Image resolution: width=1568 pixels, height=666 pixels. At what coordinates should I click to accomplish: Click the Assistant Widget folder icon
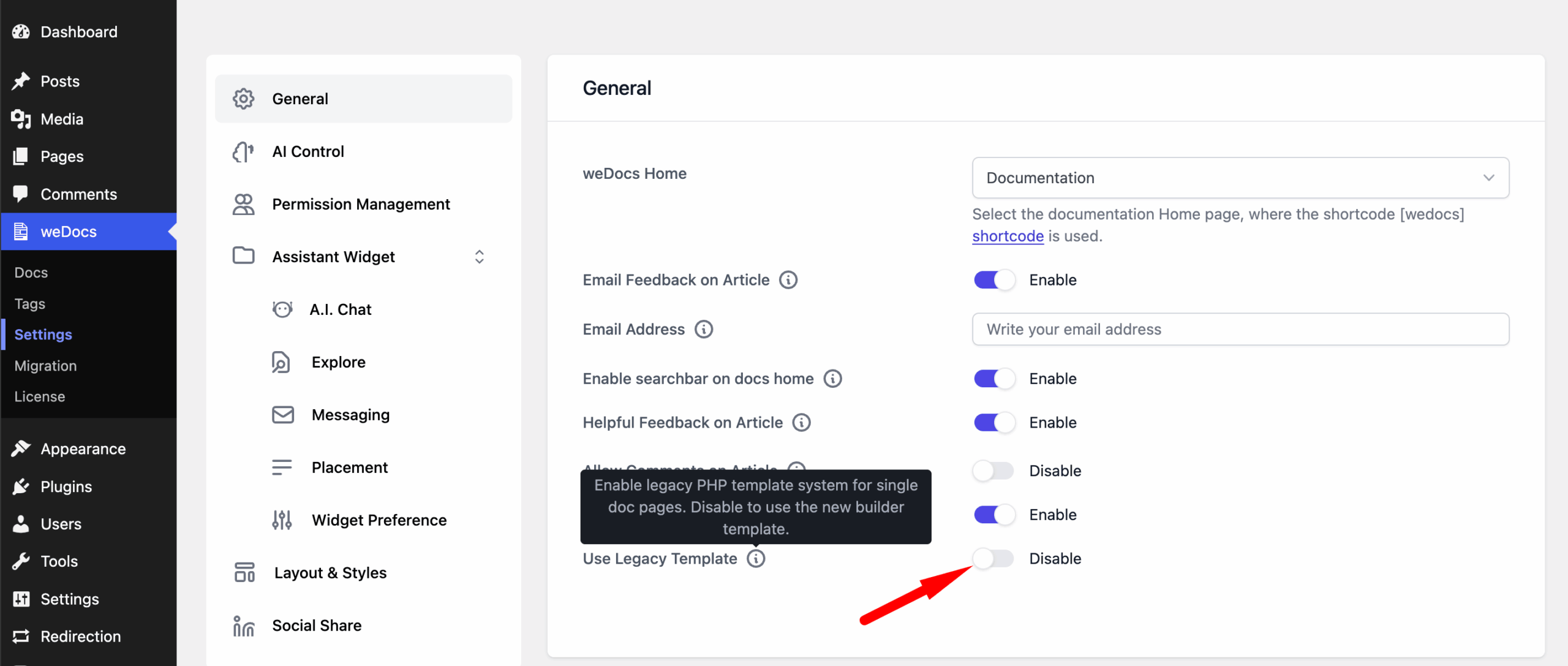[243, 256]
